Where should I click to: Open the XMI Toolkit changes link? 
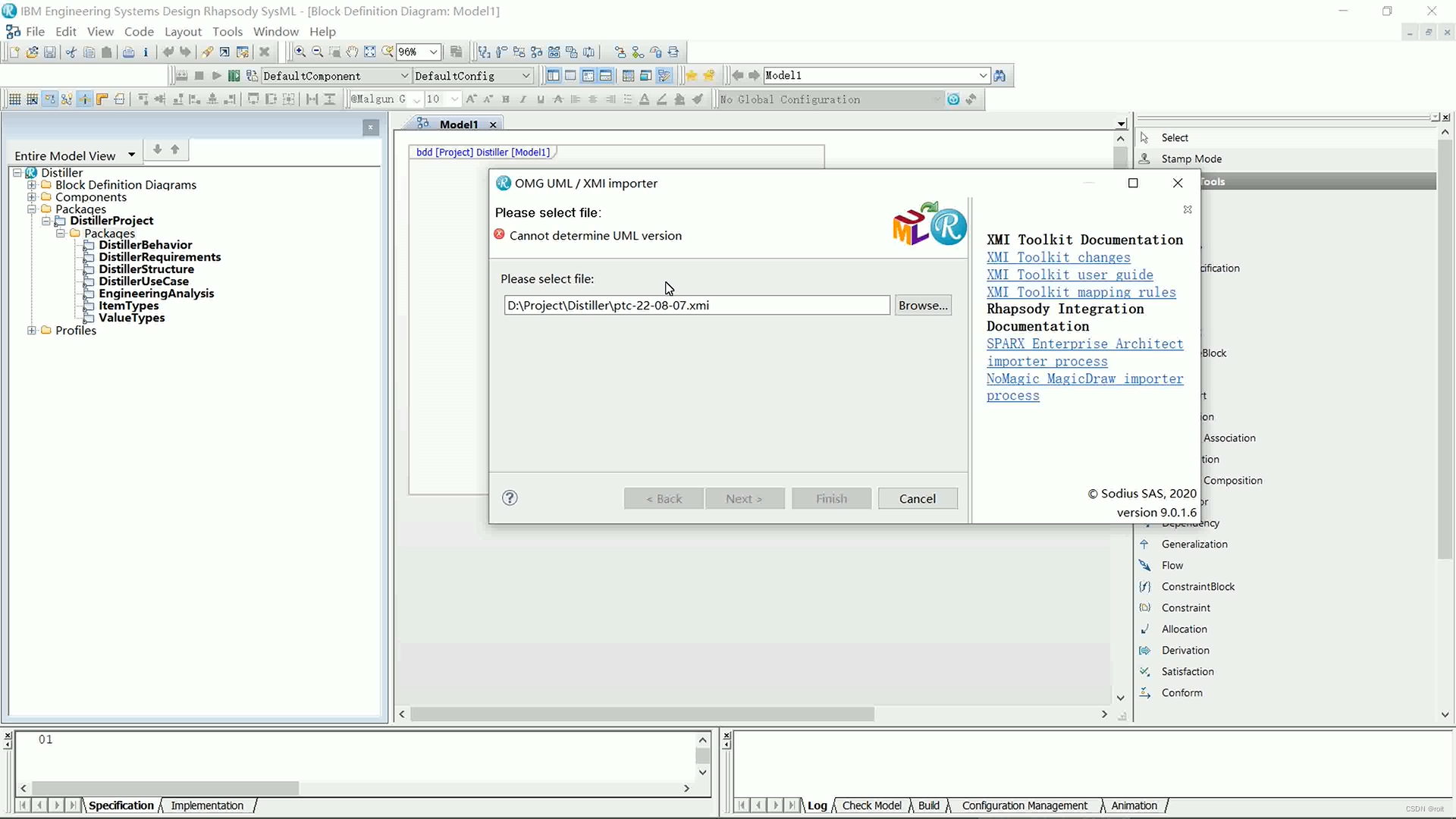coord(1059,257)
